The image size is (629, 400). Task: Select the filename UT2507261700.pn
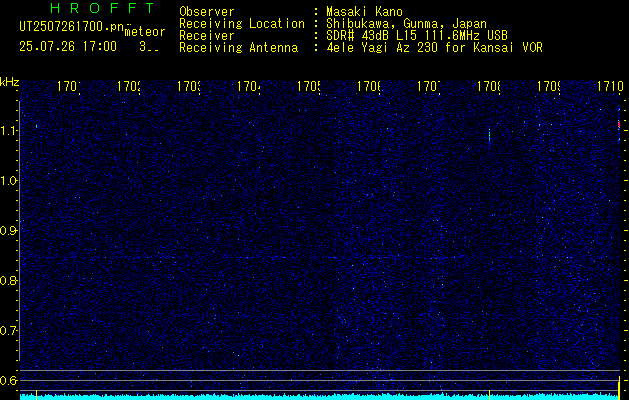coord(72,27)
